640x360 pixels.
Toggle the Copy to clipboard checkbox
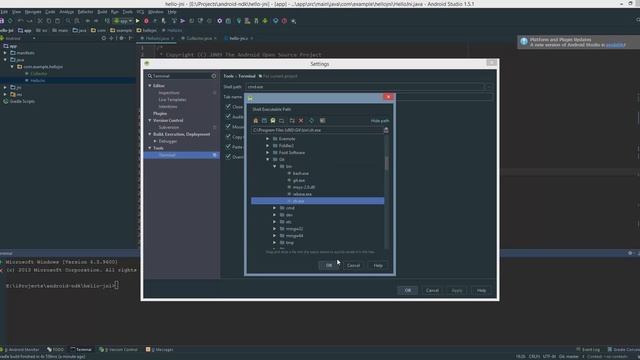228,137
